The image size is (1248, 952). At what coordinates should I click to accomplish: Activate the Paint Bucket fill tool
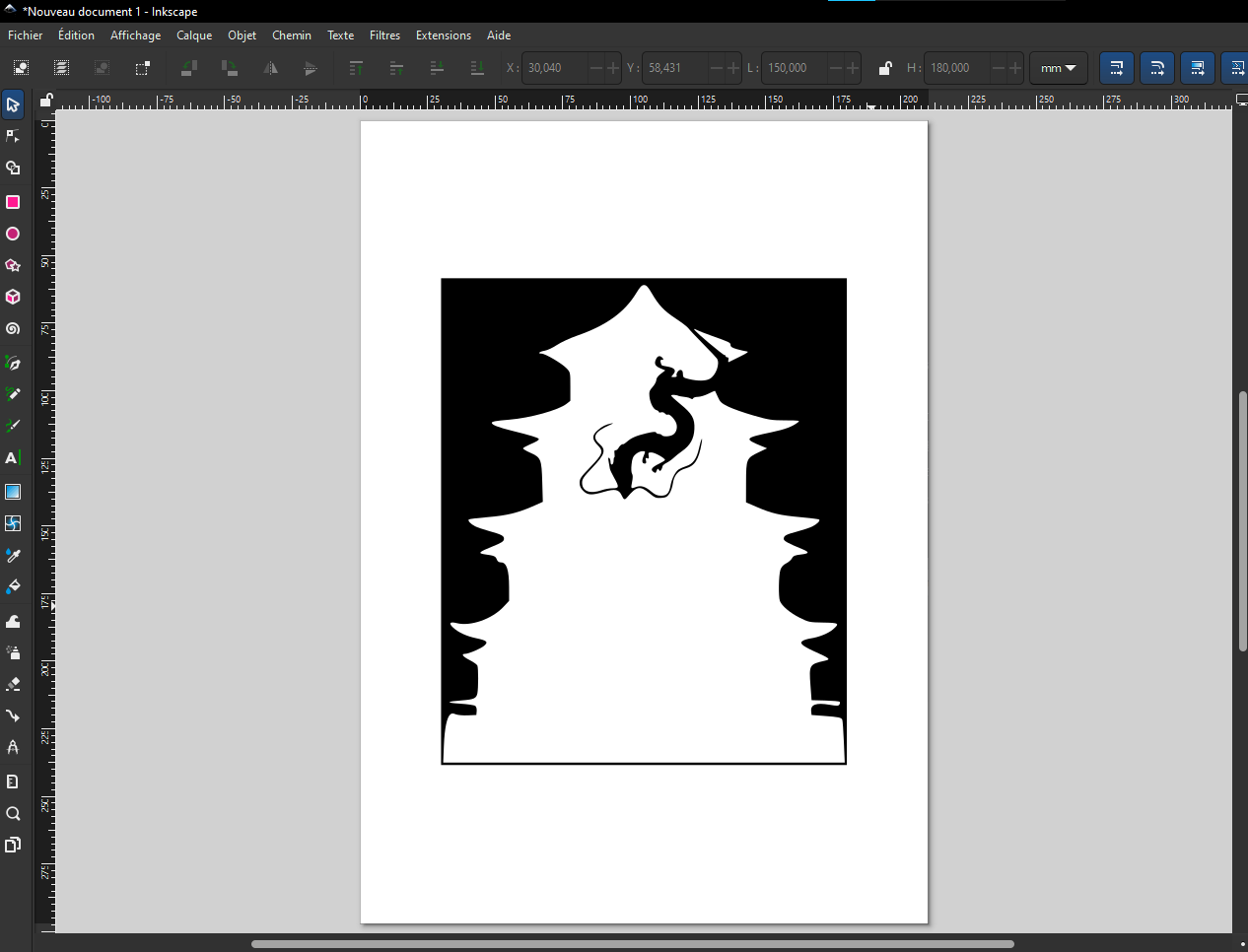(13, 586)
